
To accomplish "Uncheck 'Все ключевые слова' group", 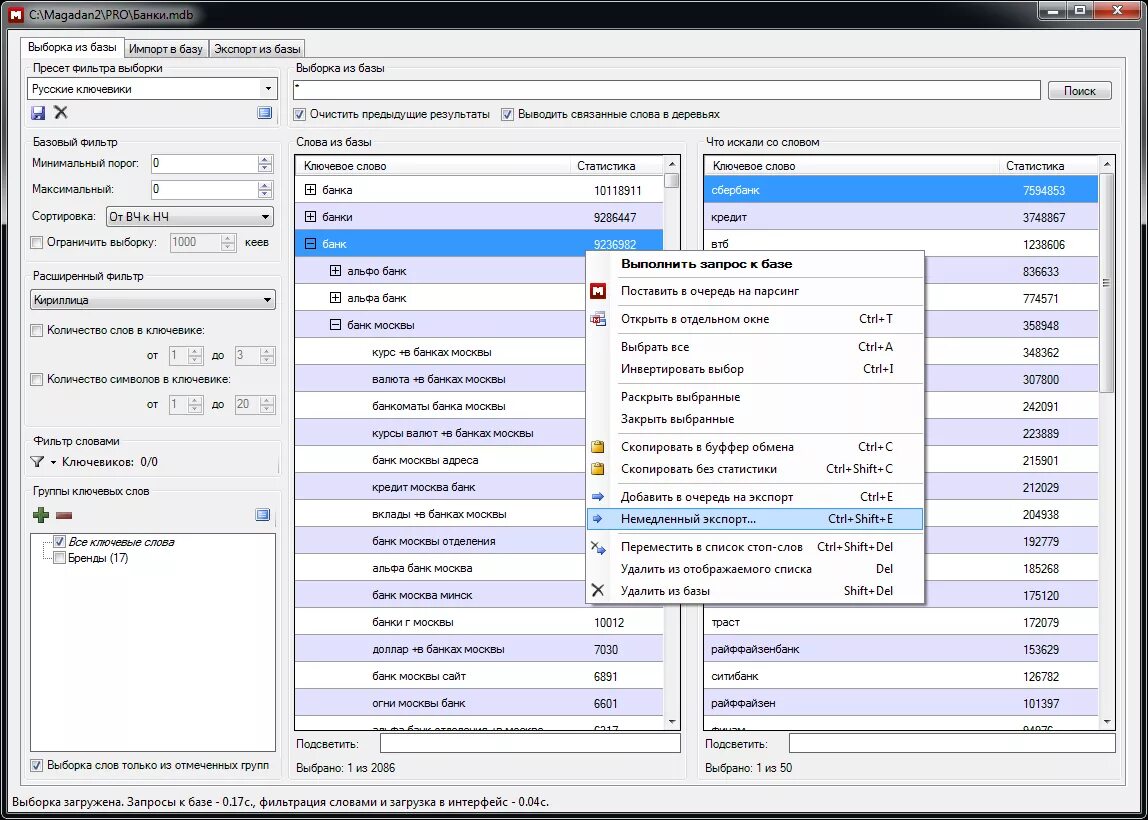I will click(60, 543).
